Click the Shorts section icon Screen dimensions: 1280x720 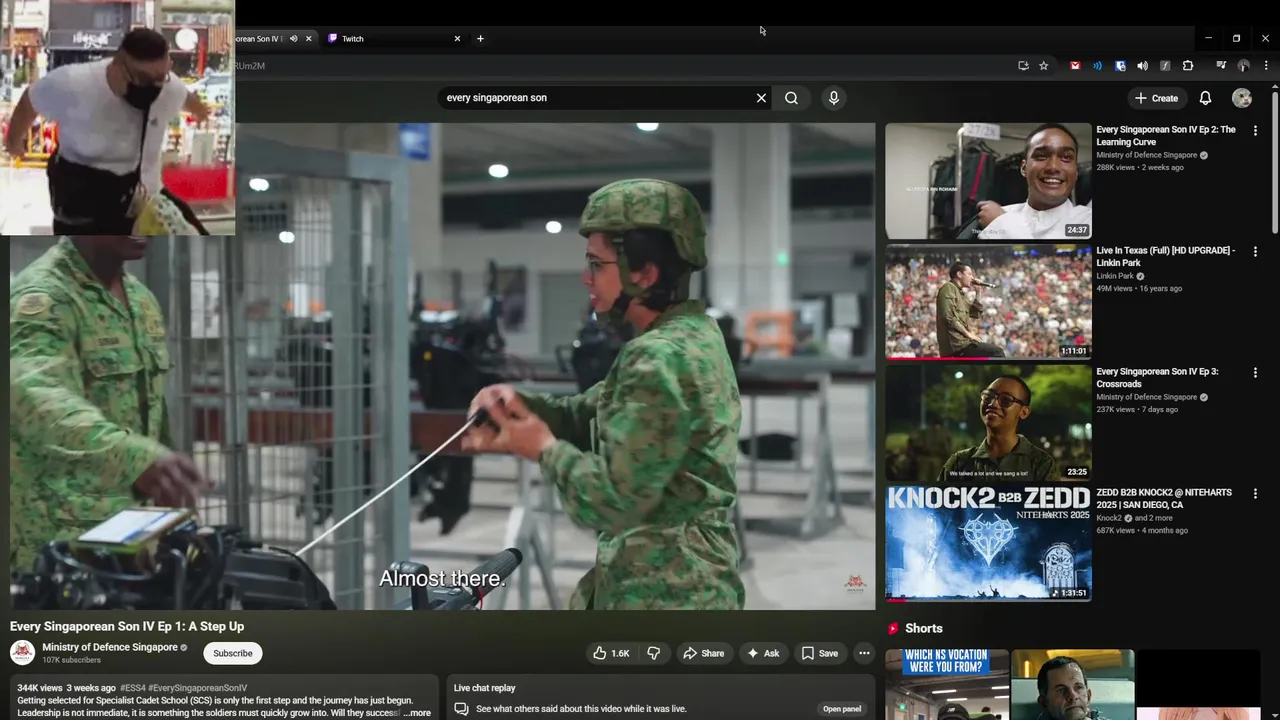click(x=893, y=629)
